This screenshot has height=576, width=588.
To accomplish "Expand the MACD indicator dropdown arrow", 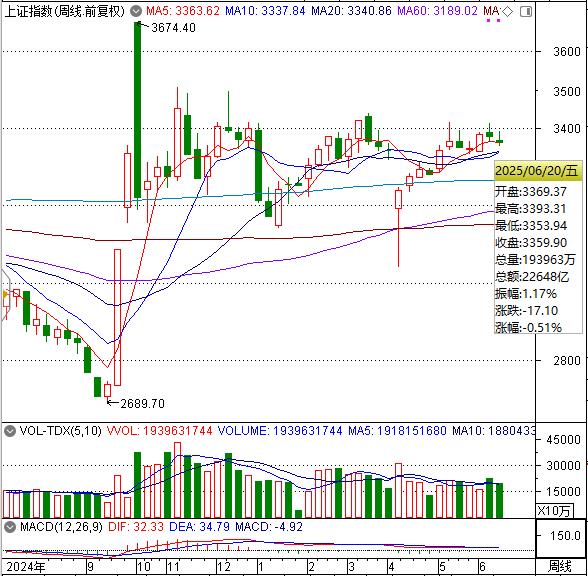I will (x=10, y=527).
